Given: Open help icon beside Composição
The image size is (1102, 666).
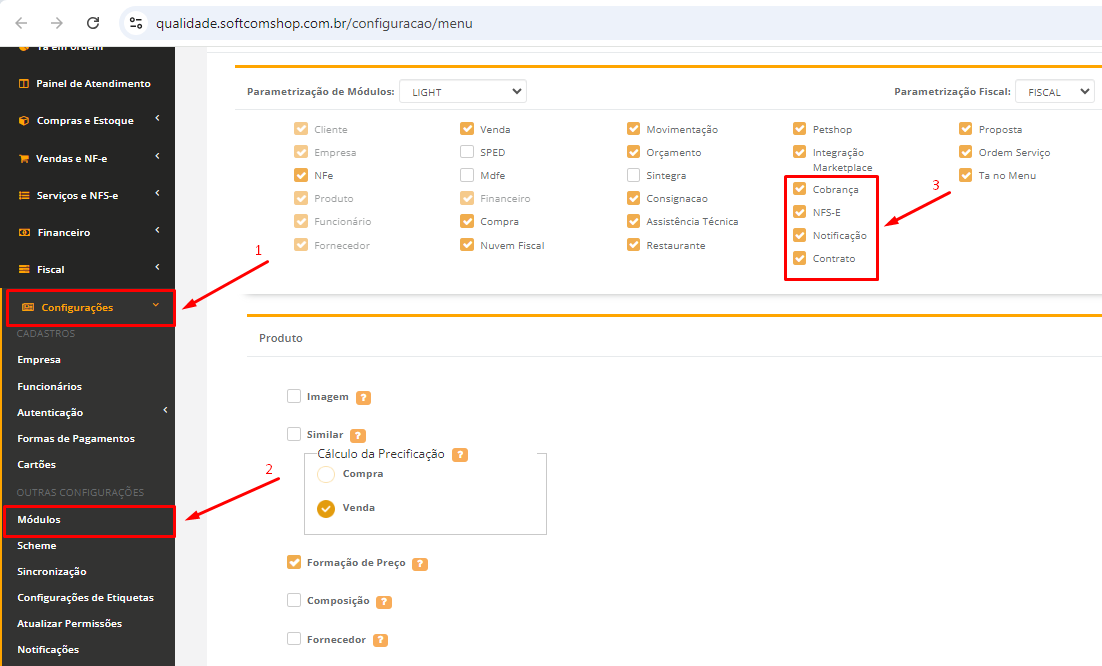Looking at the screenshot, I should (x=384, y=602).
